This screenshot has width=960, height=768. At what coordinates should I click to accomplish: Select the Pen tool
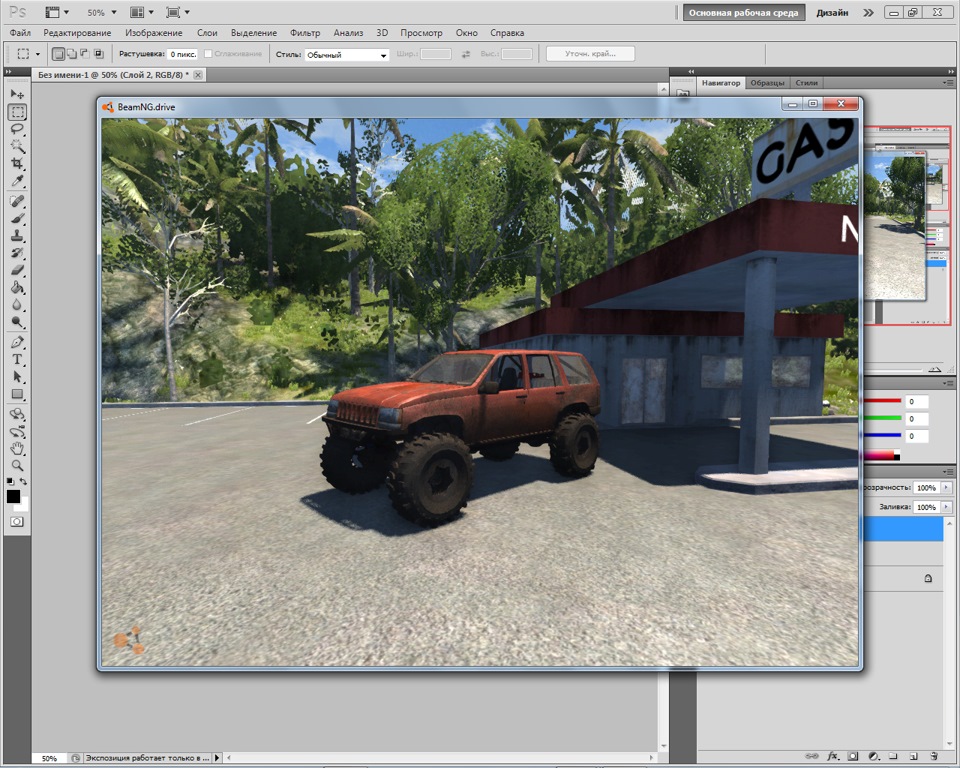(17, 342)
